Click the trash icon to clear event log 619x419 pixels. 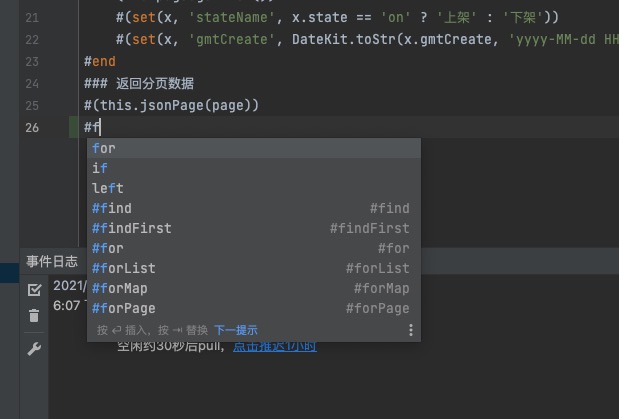pos(34,316)
